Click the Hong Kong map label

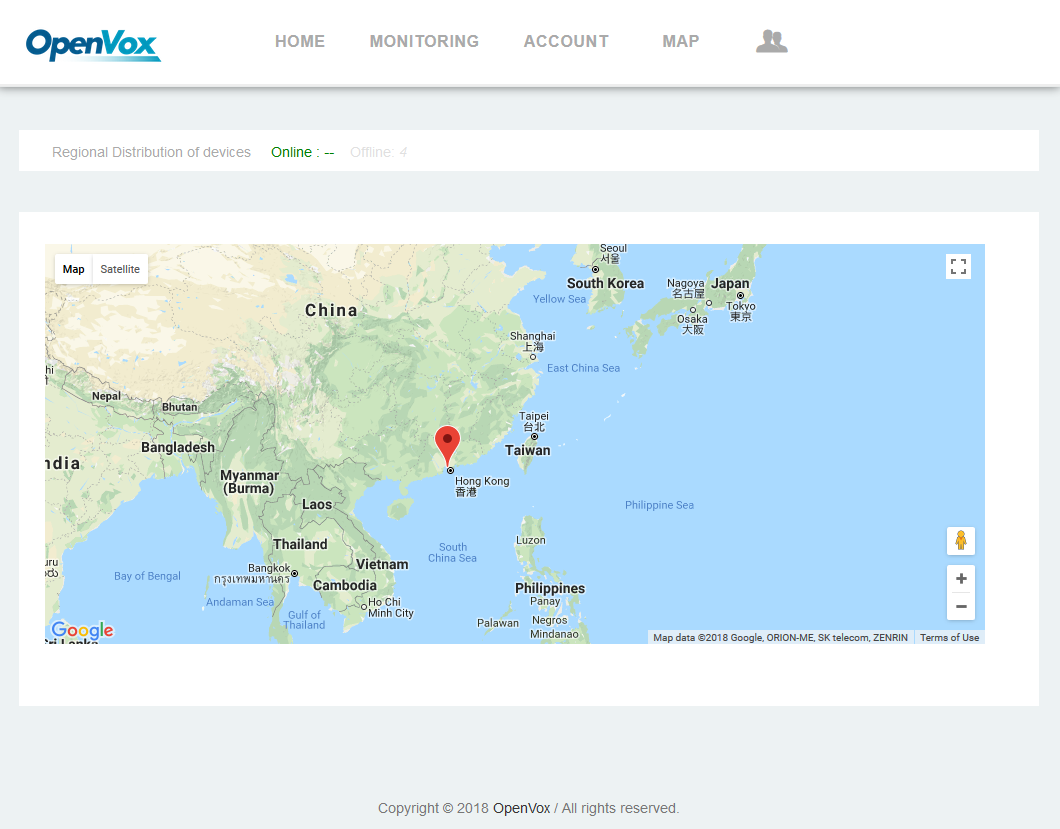click(482, 485)
